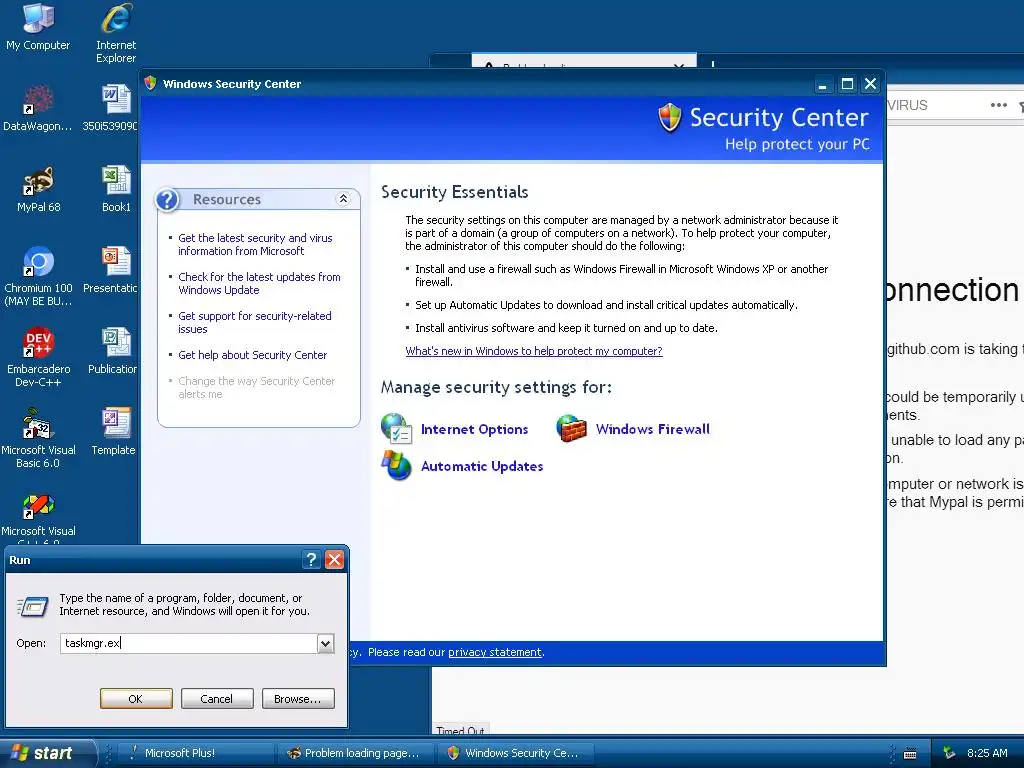The height and width of the screenshot is (768, 1024).
Task: Collapse the Resources panel chevron
Action: click(343, 199)
